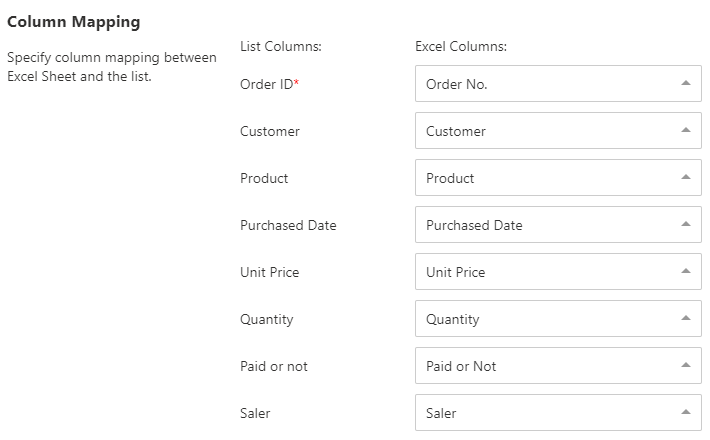Viewport: 710px width, 440px height.
Task: Choose the Purchased Date Excel column box
Action: (x=558, y=225)
